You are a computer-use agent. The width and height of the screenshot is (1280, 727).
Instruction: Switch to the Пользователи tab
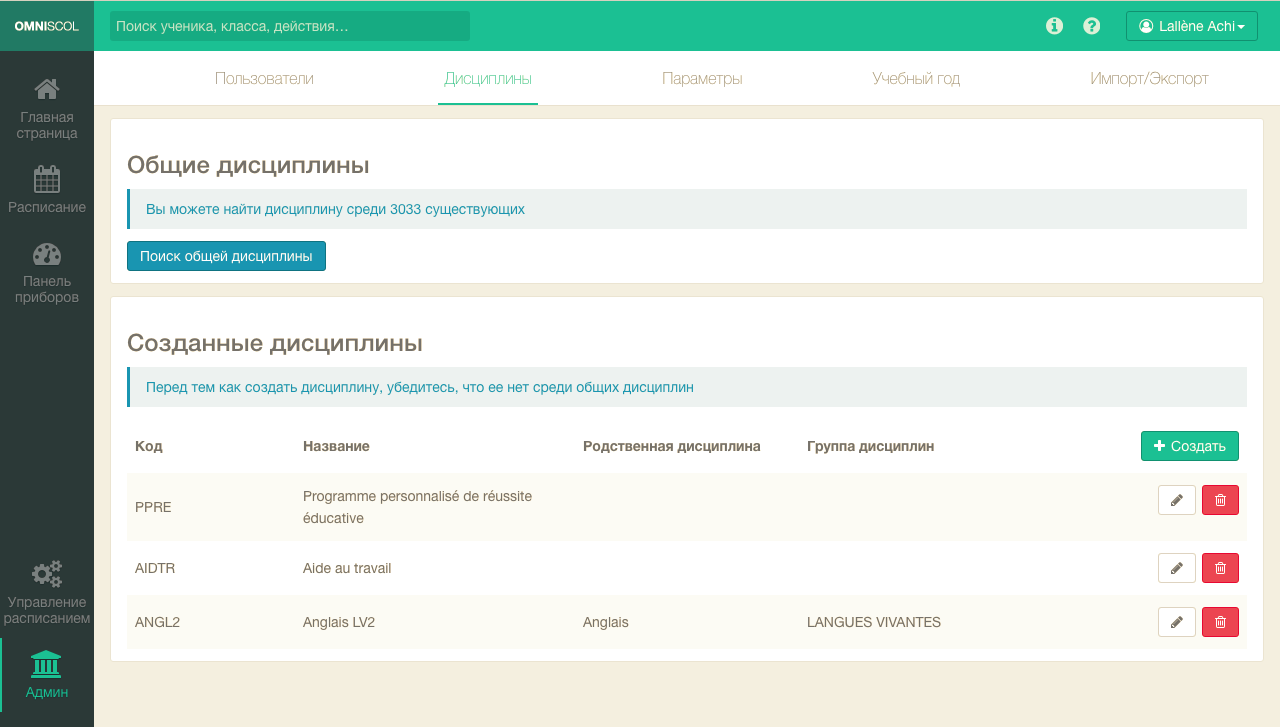(264, 79)
